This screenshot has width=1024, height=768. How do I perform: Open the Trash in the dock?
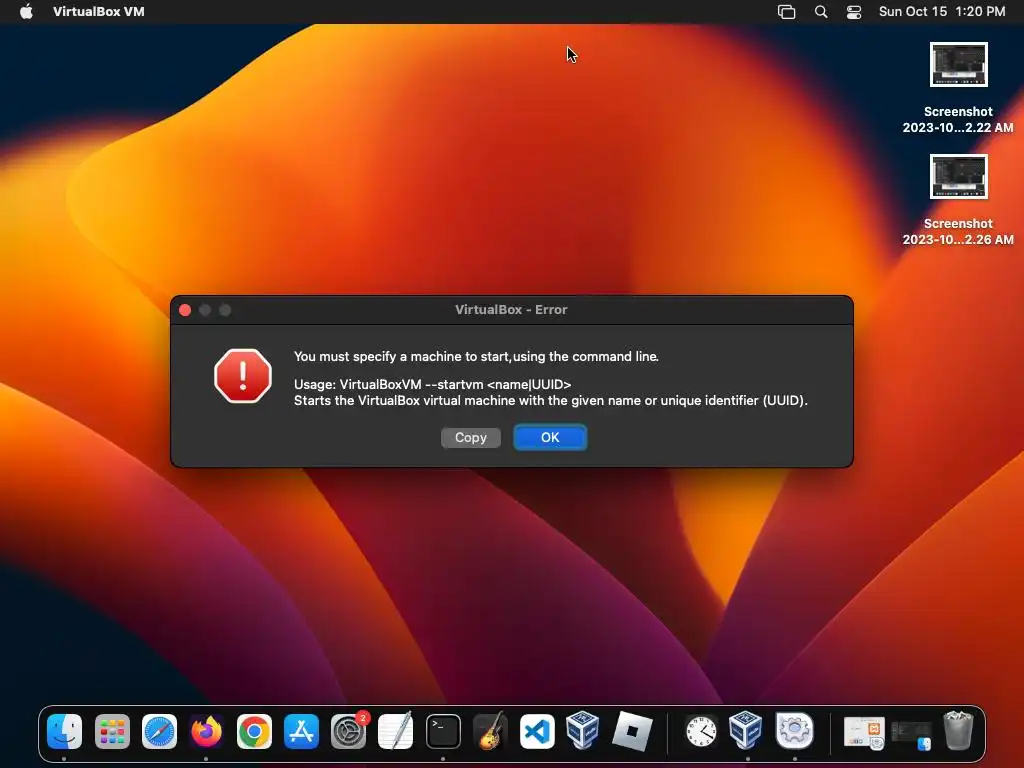(958, 731)
